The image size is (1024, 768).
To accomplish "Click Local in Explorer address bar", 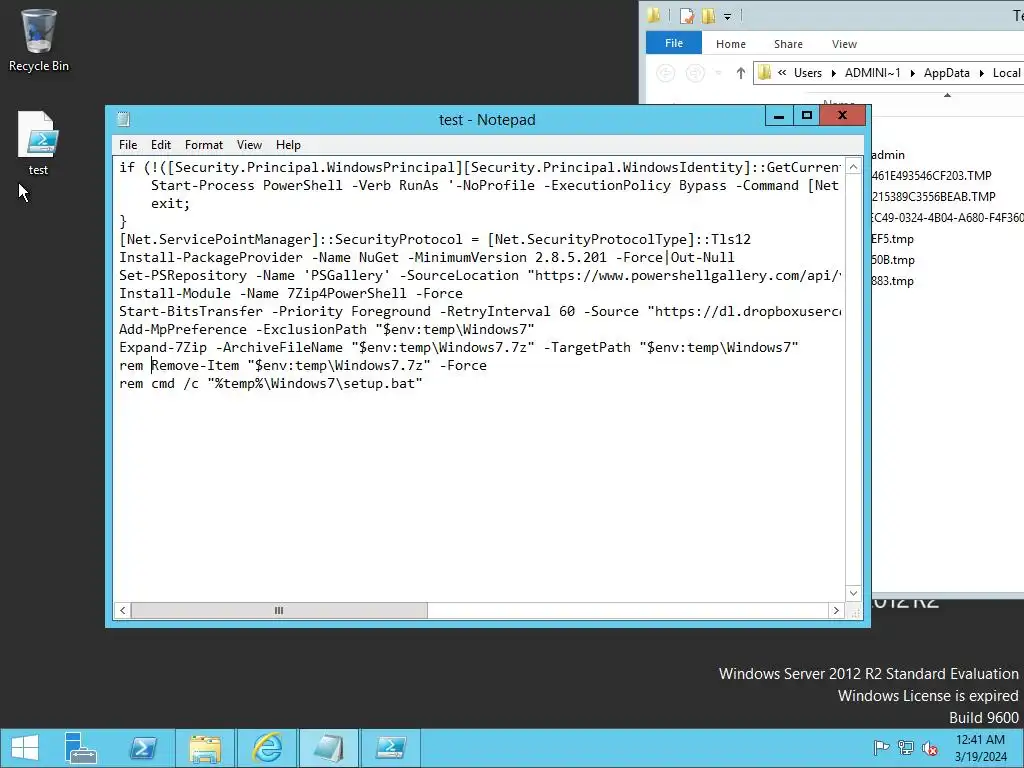I will [x=1006, y=73].
